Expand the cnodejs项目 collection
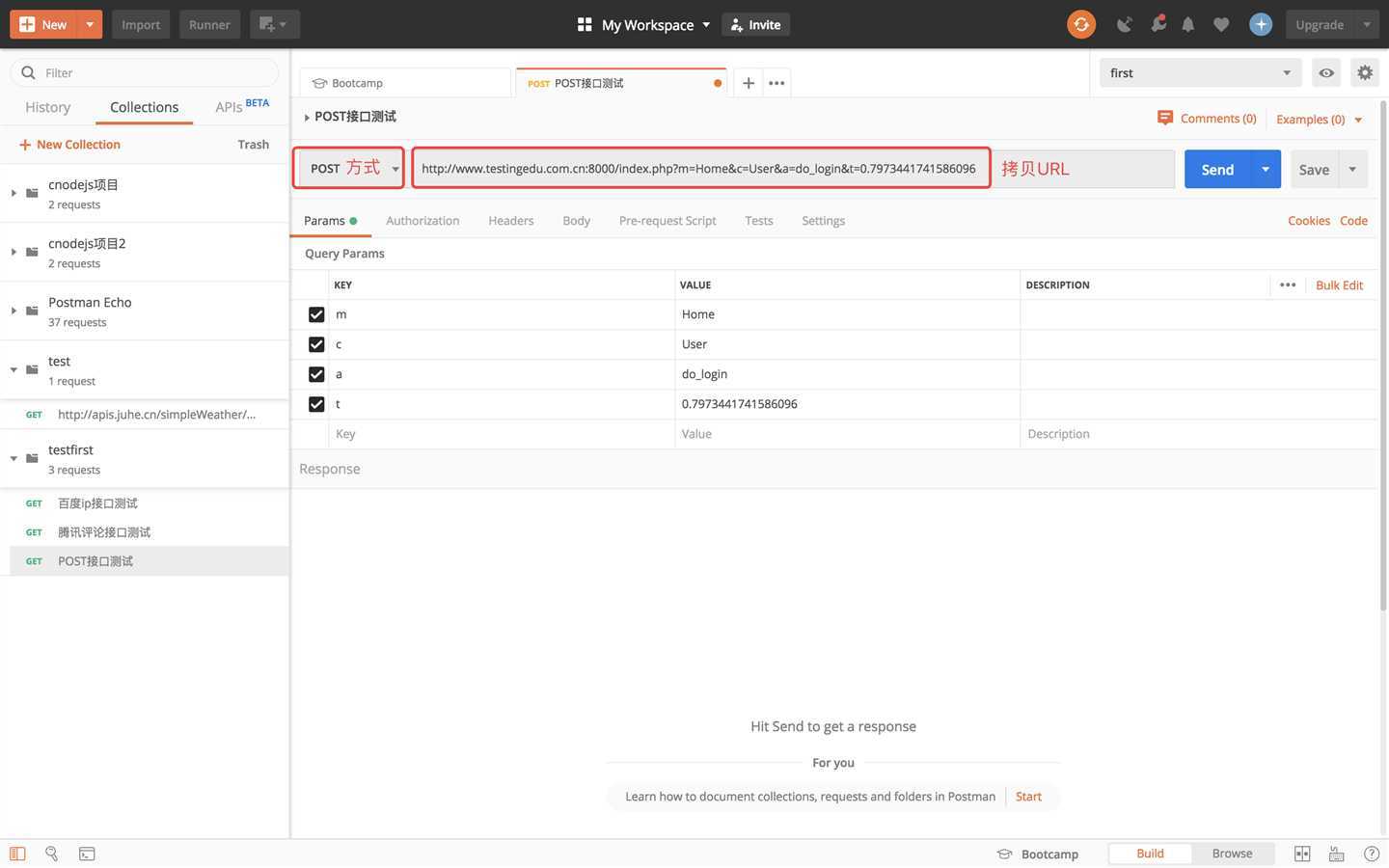 coord(14,193)
